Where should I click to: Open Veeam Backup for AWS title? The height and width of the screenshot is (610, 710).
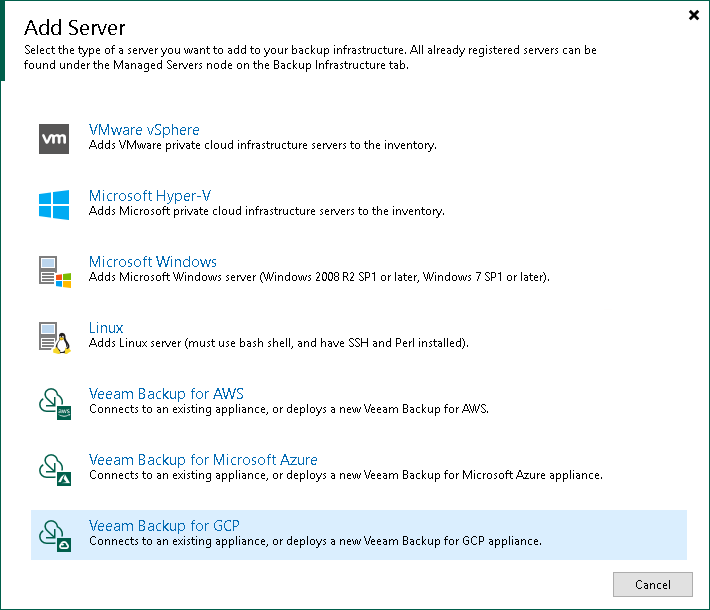coord(166,394)
